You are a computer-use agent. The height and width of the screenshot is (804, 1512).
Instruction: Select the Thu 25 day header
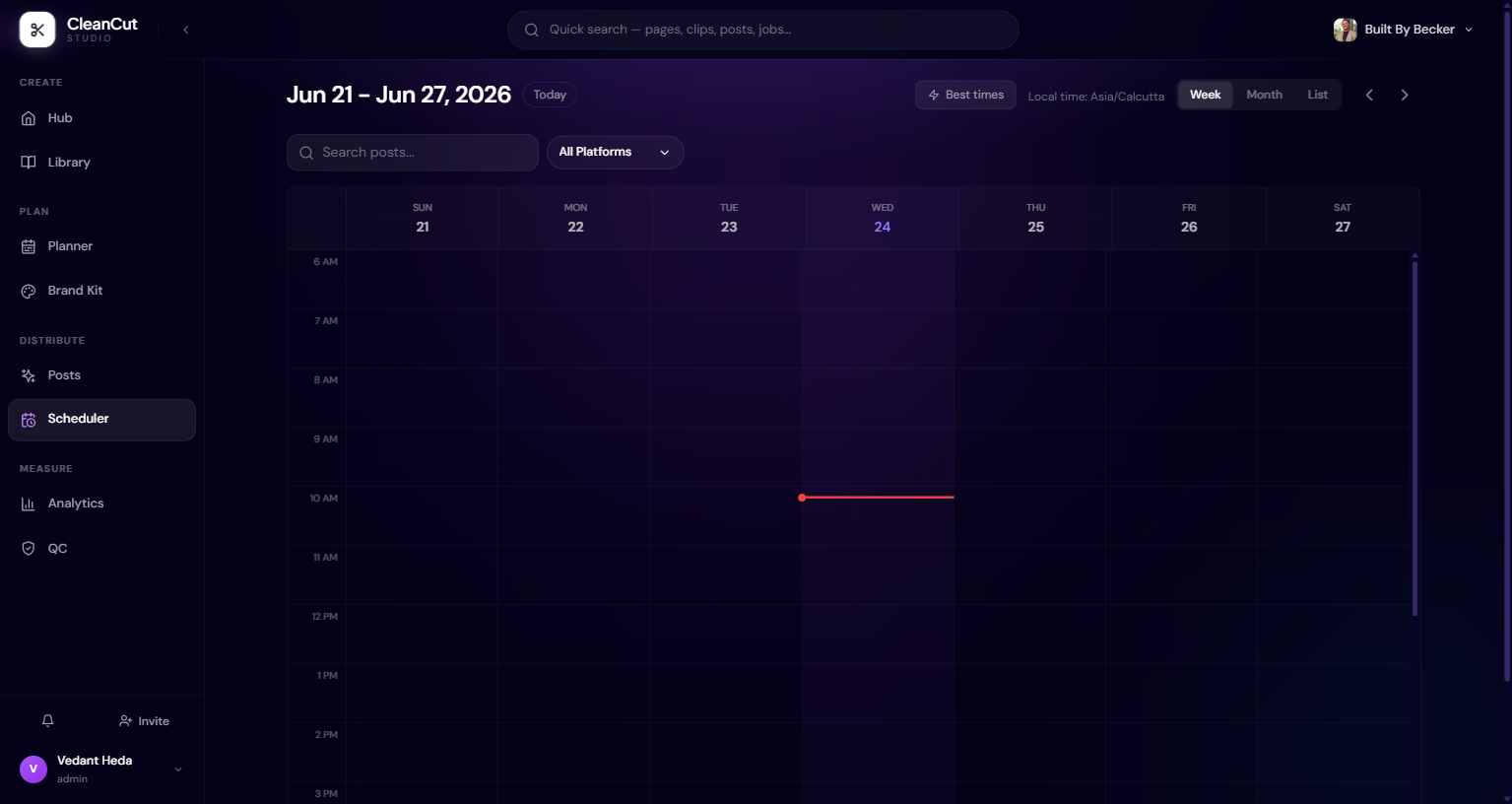pyautogui.click(x=1035, y=218)
